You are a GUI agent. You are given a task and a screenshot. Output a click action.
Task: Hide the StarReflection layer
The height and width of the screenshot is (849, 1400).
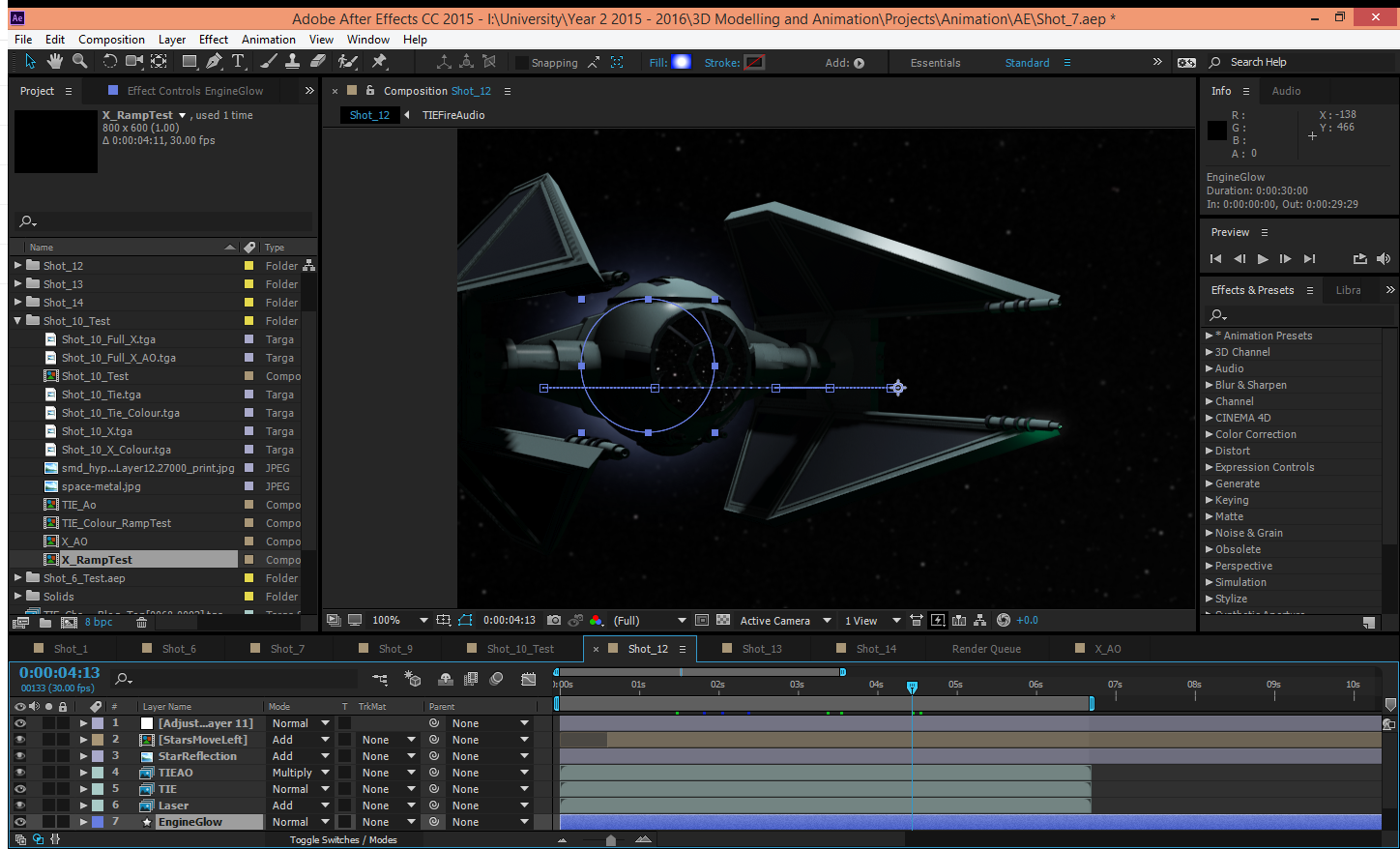[19, 756]
